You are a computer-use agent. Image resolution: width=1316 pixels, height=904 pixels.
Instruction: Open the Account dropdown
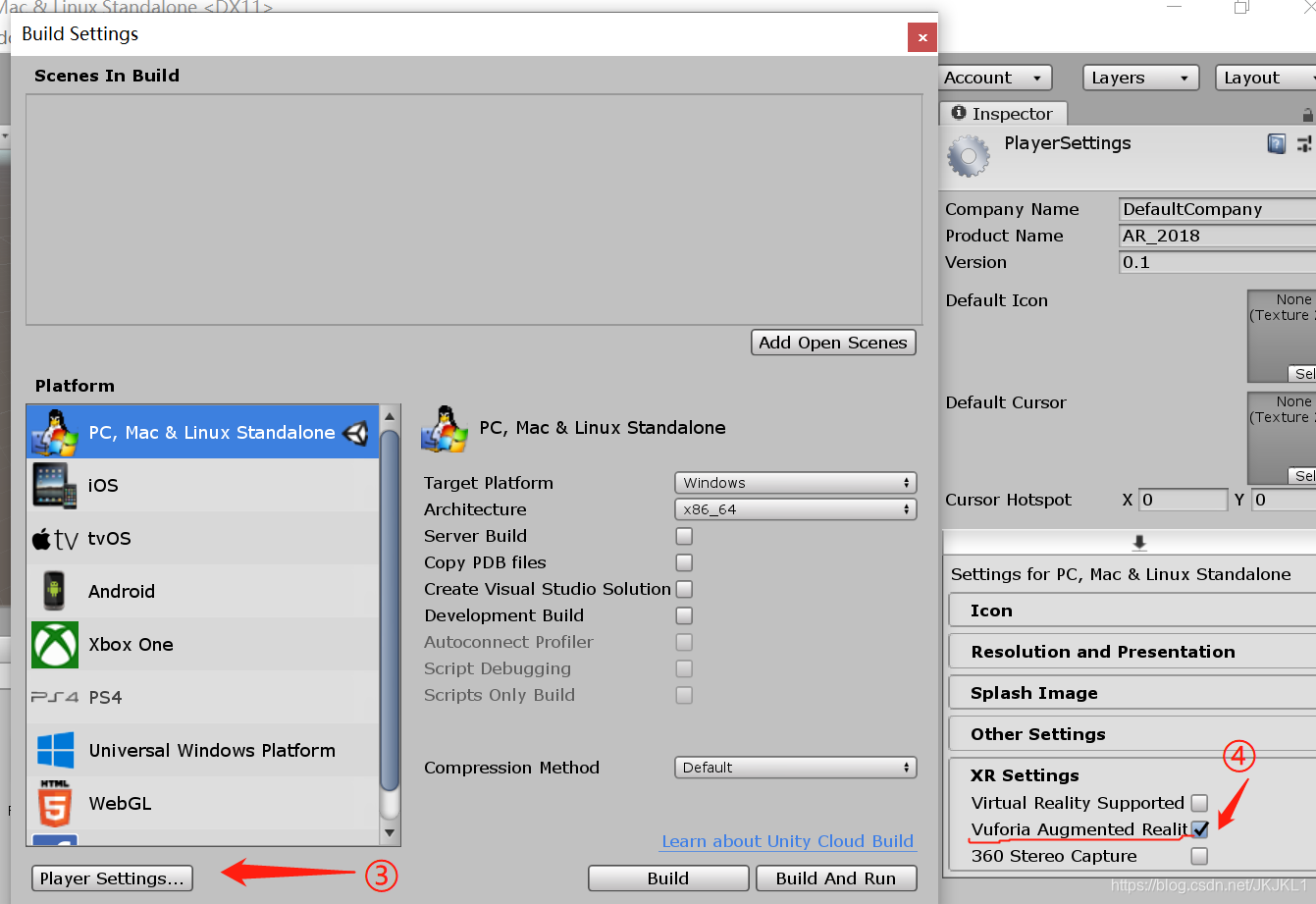994,78
